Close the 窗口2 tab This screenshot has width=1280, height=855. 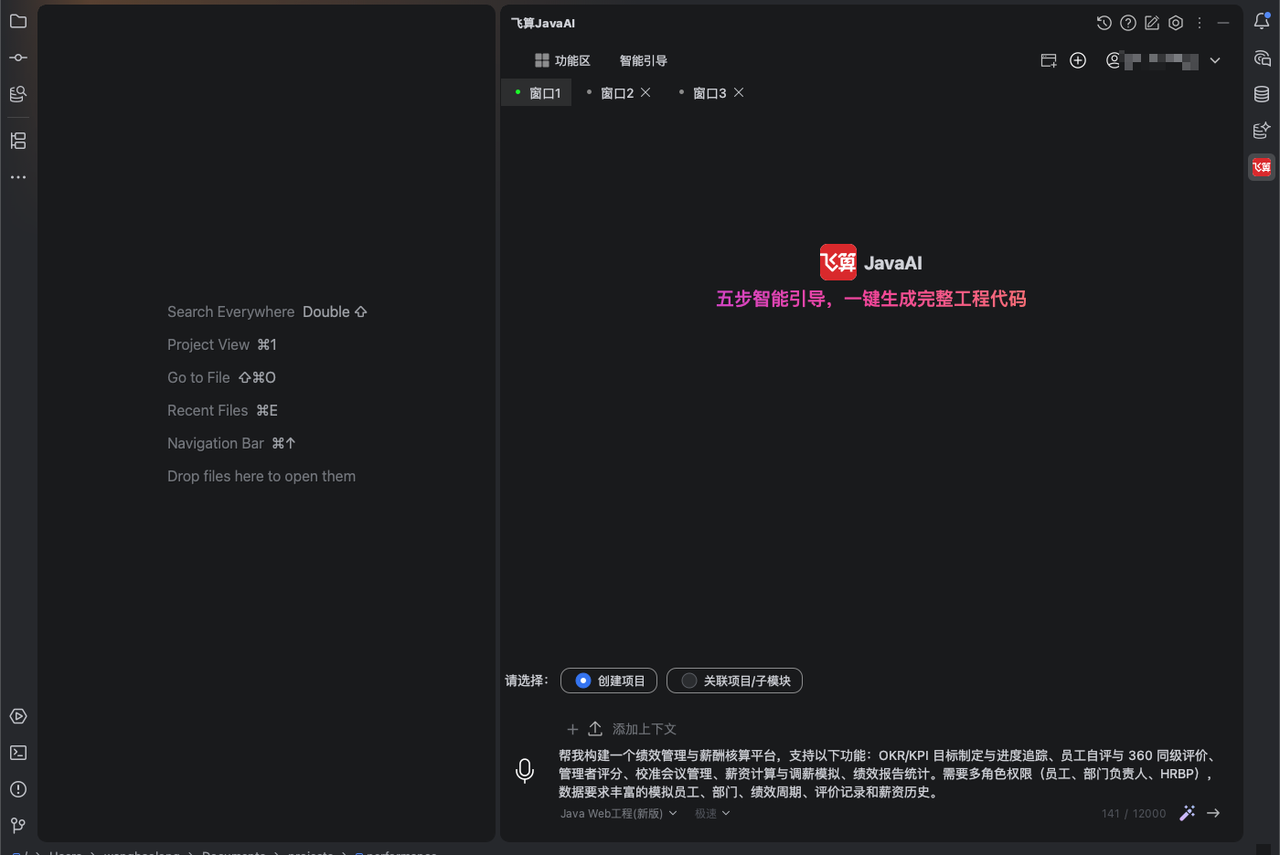tap(646, 92)
